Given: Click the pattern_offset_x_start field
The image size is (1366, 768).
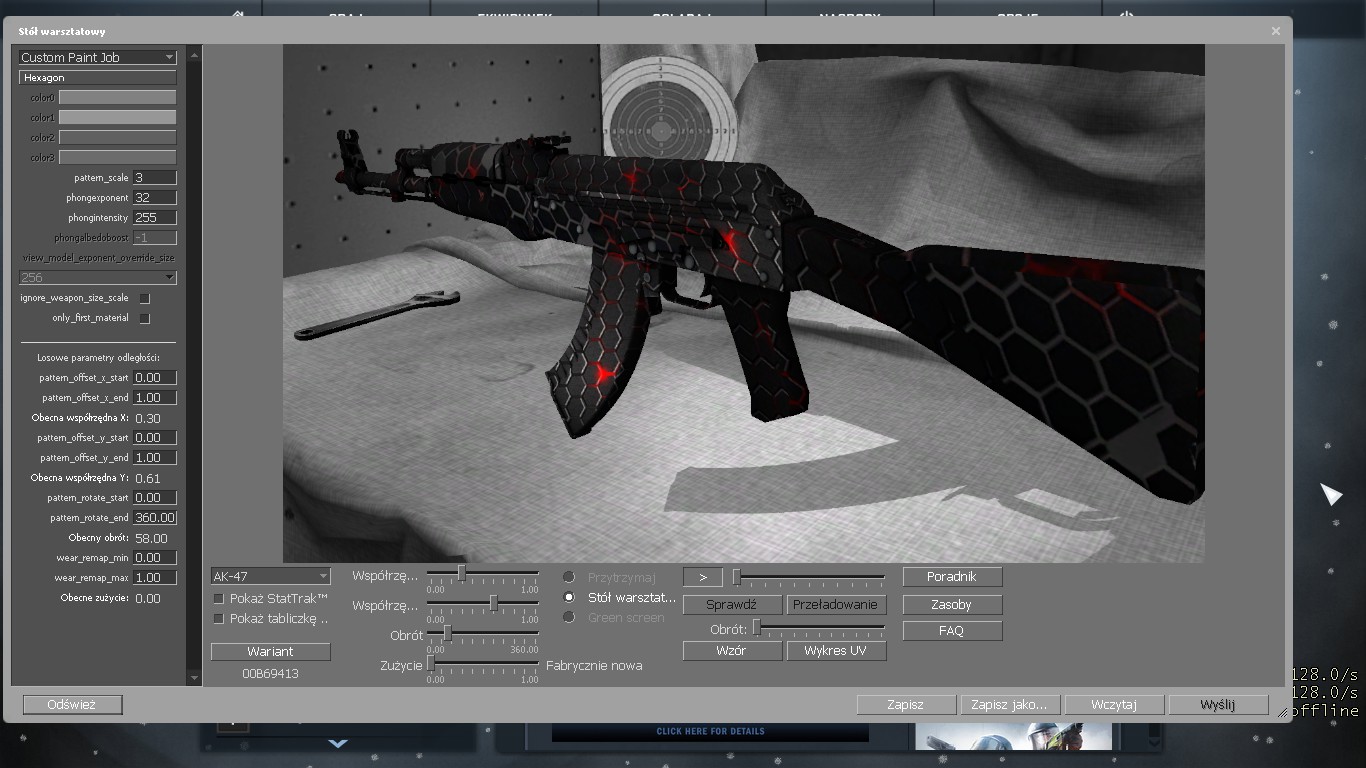Looking at the screenshot, I should [155, 377].
